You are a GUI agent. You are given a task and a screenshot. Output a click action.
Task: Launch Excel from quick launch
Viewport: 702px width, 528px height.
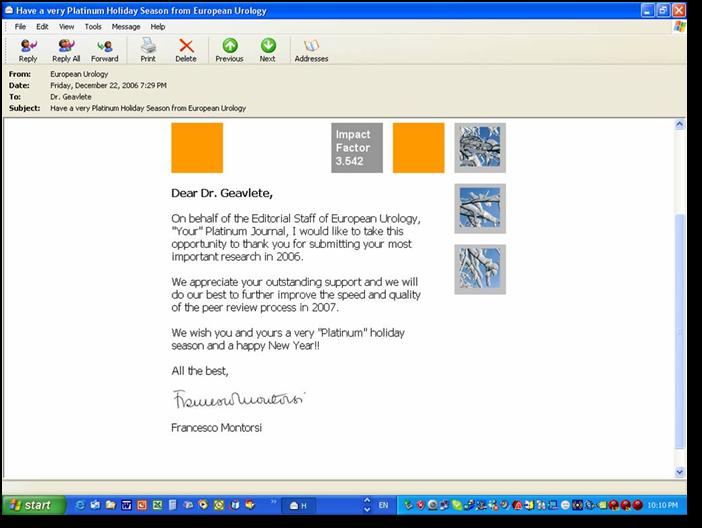pyautogui.click(x=158, y=505)
